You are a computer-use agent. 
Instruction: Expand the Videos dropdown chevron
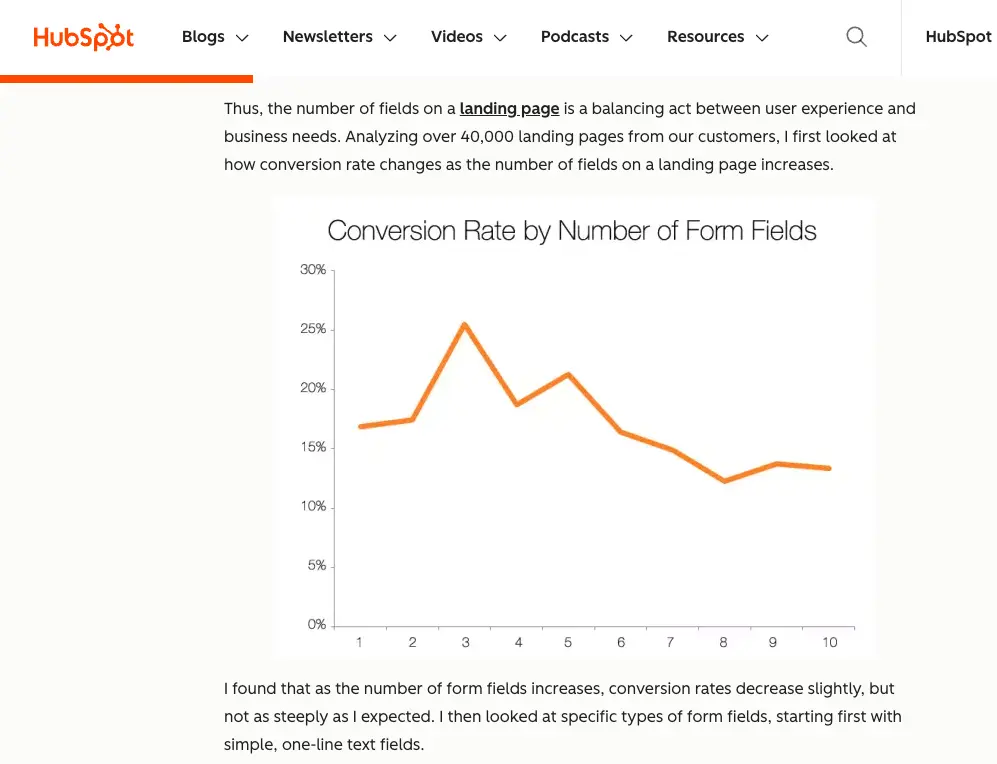[501, 38]
